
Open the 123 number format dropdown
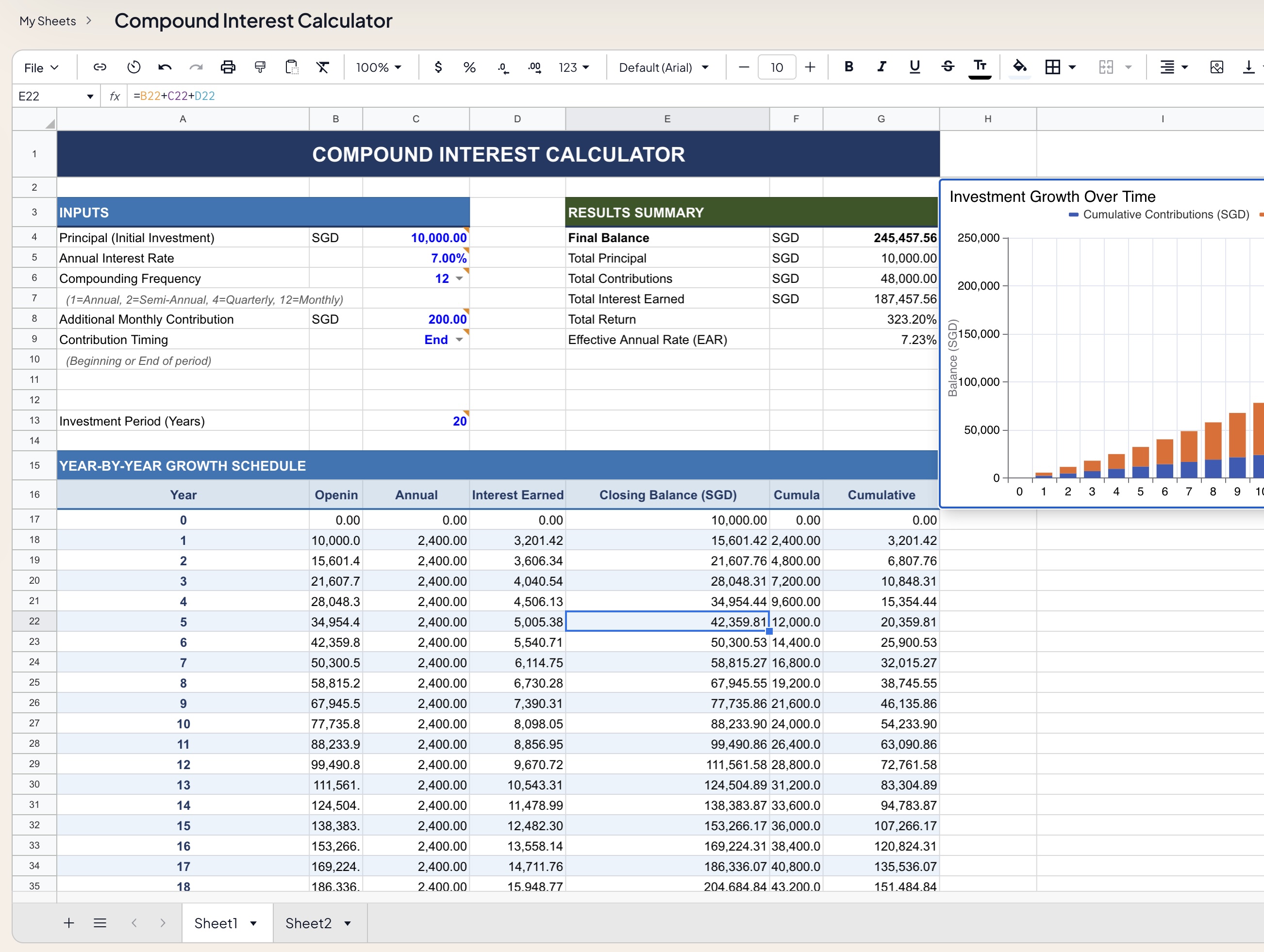point(574,67)
